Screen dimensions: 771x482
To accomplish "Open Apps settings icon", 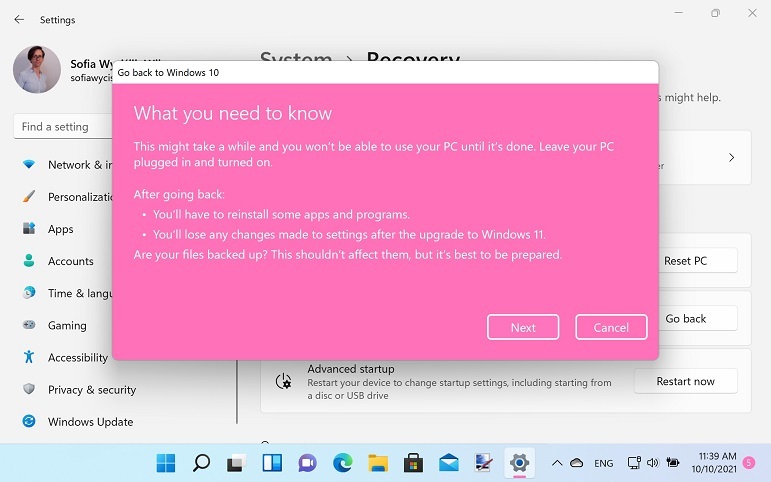I will coord(29,229).
